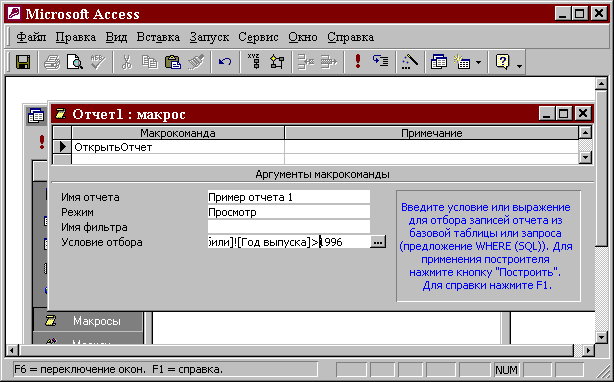
Task: Click the Undo arrow icon
Action: click(225, 62)
